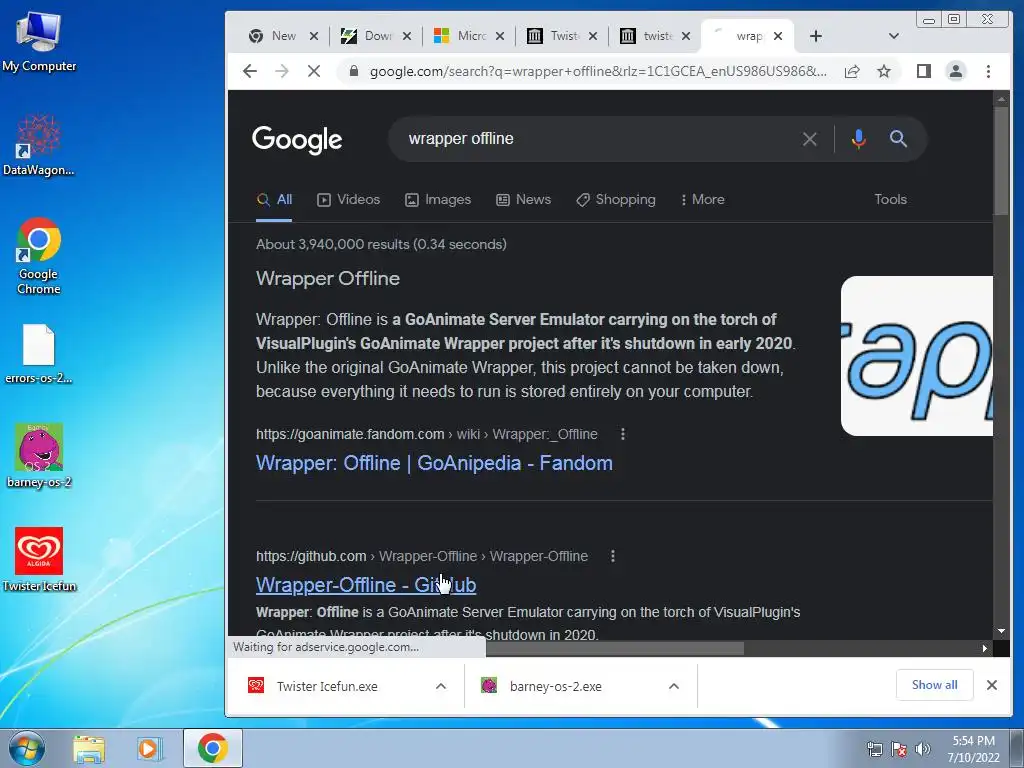Screen dimensions: 1024x768
Task: Click the horizontal scrollbar thumb
Action: click(x=614, y=648)
